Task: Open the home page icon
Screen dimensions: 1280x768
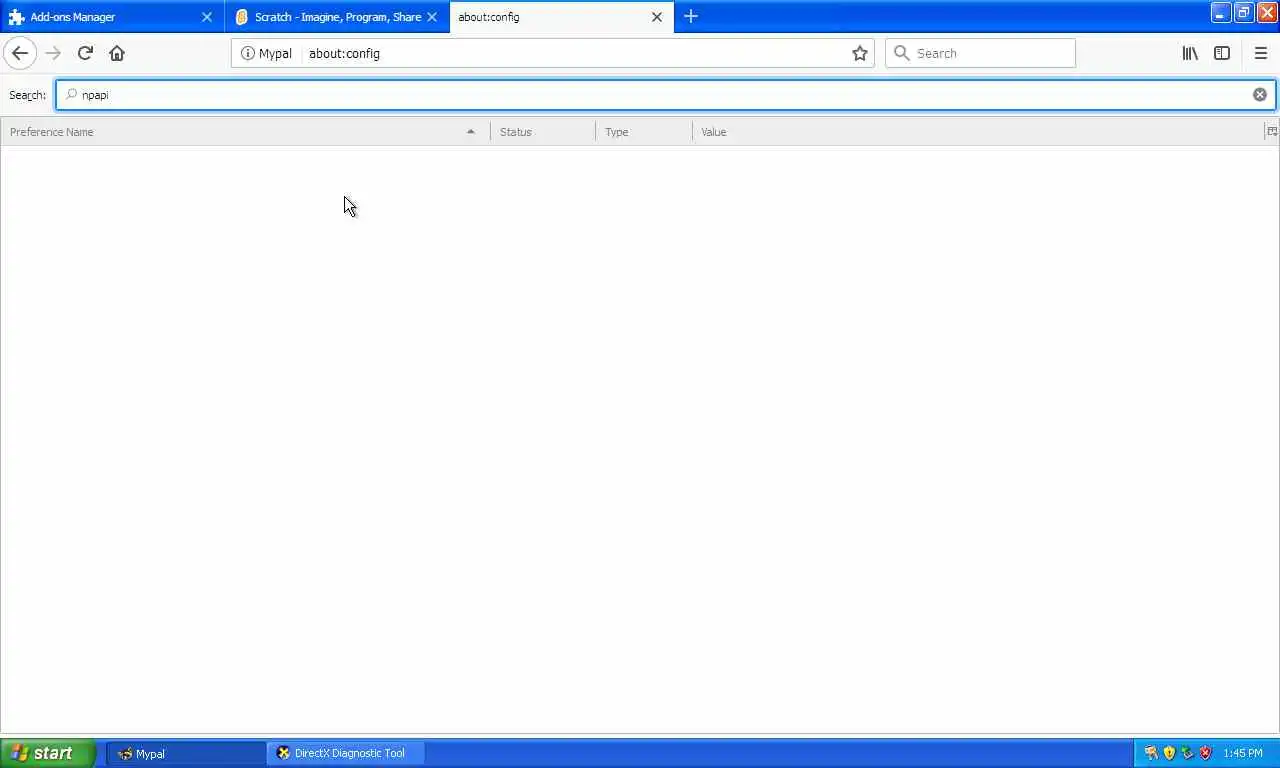Action: point(117,53)
